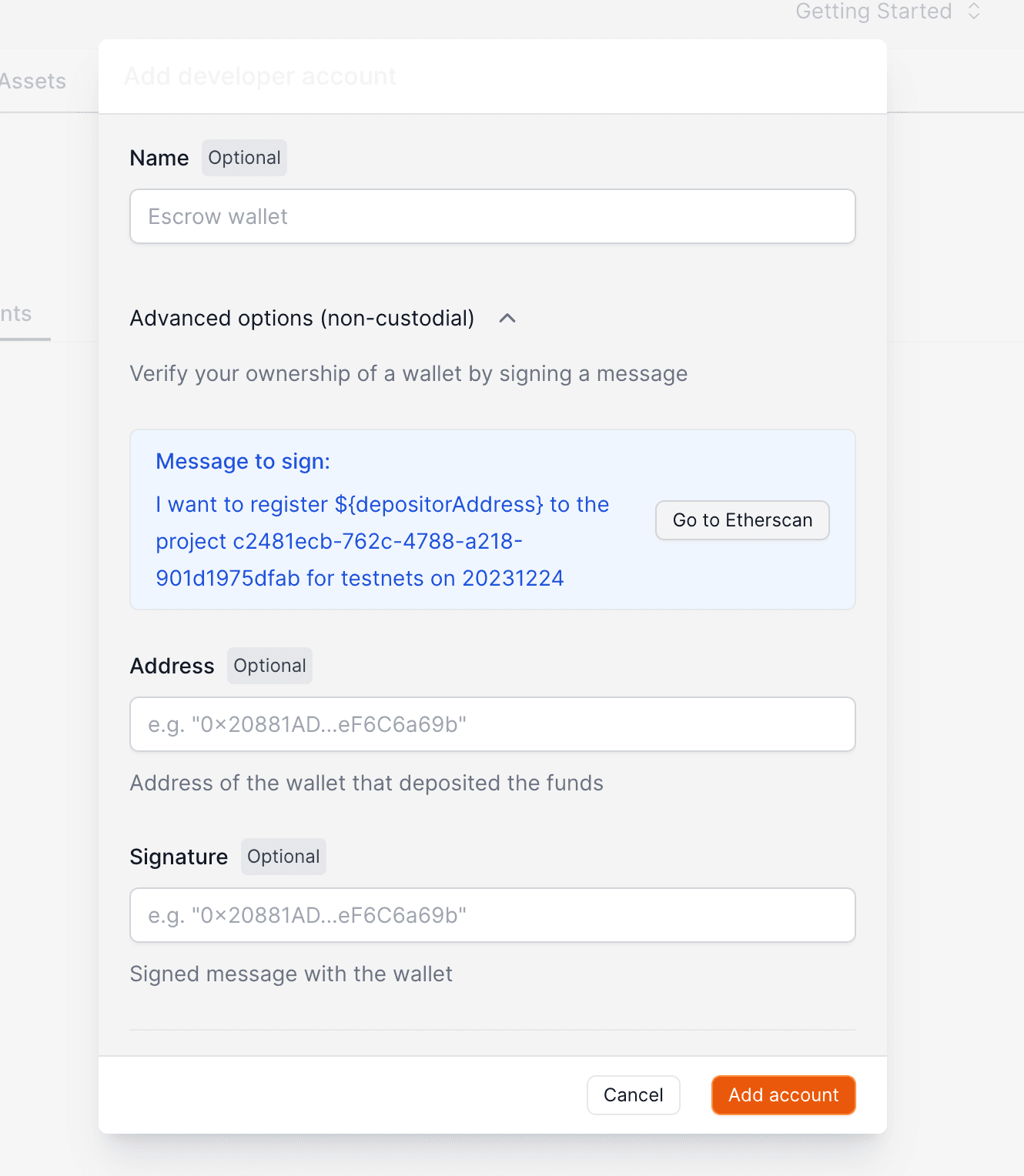Click the Add account button
Screen dimensions: 1024x1176
click(784, 1095)
